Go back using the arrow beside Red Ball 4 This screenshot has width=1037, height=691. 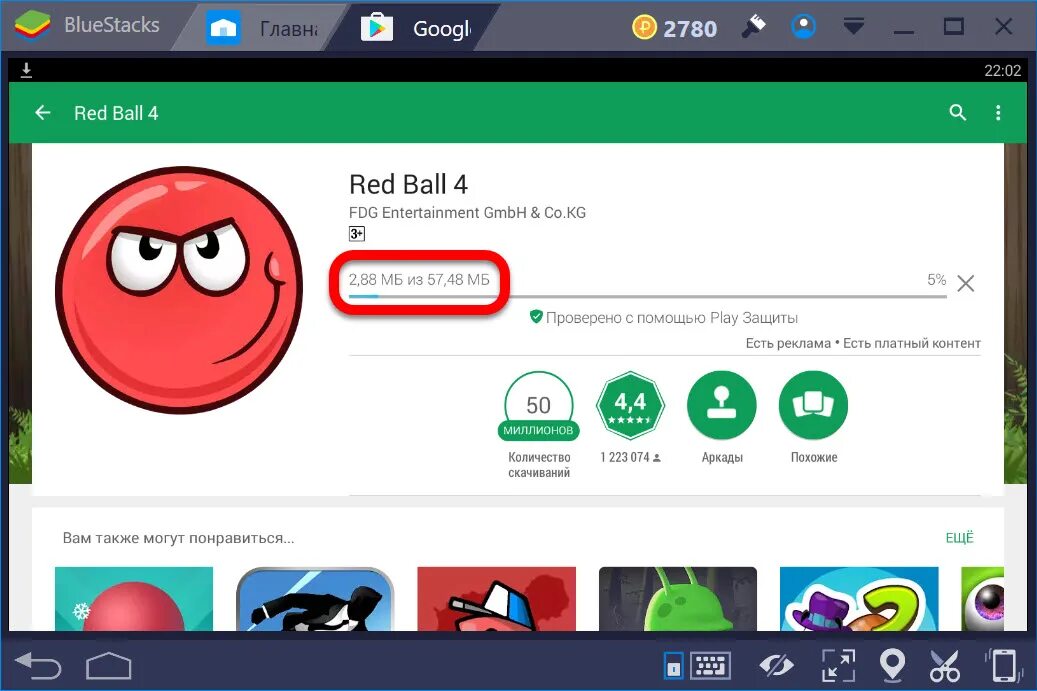[43, 113]
